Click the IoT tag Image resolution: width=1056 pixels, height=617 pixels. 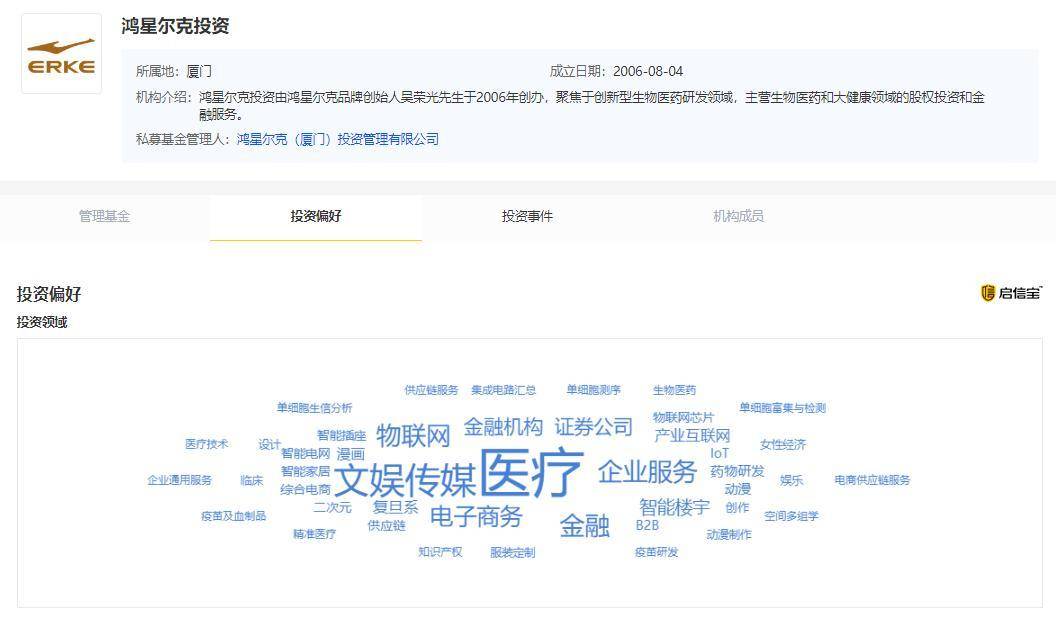click(719, 453)
